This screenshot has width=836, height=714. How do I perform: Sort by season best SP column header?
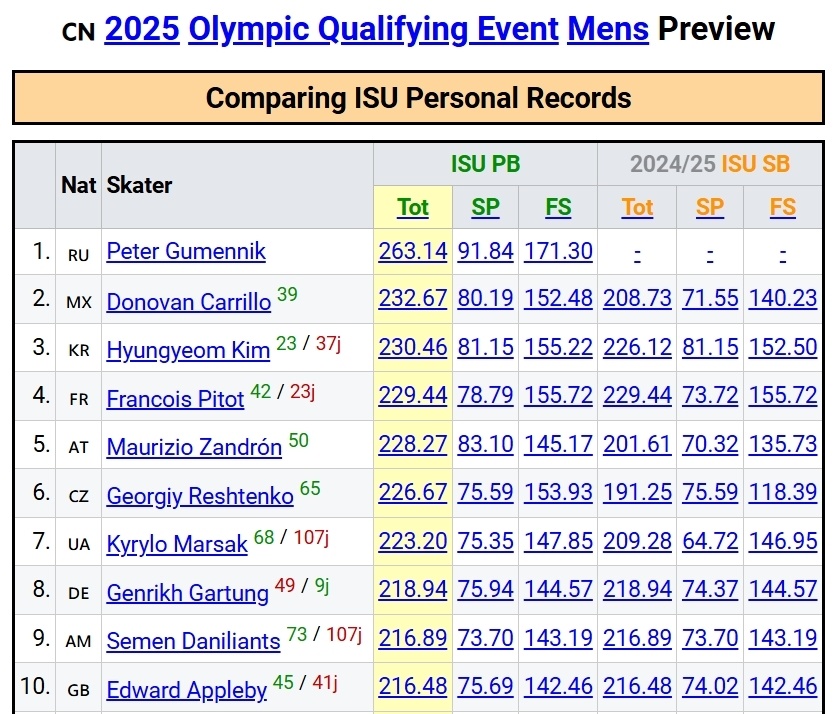pyautogui.click(x=710, y=207)
